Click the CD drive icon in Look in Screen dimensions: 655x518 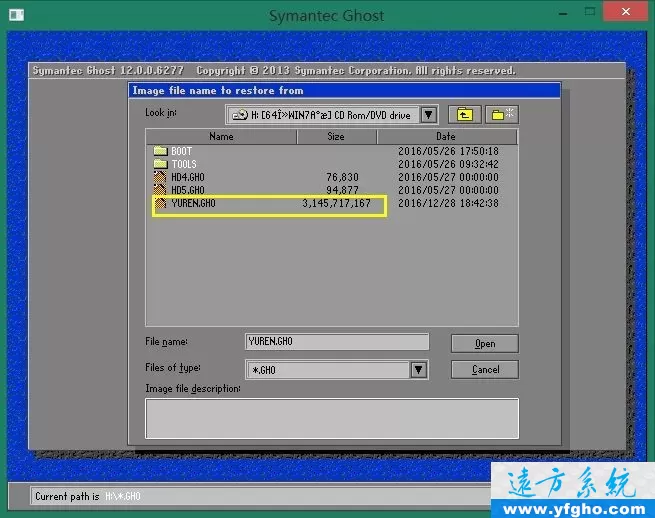tap(241, 115)
